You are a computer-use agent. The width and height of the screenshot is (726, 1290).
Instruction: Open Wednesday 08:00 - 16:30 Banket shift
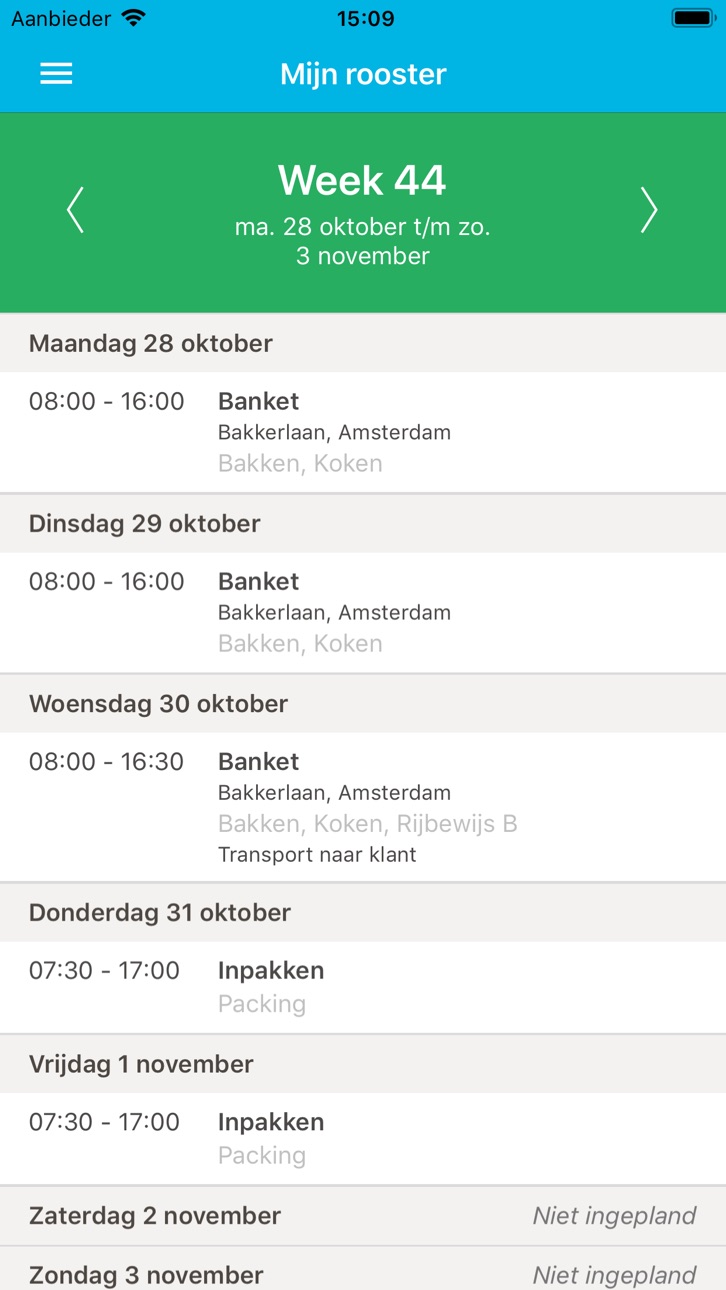(363, 807)
